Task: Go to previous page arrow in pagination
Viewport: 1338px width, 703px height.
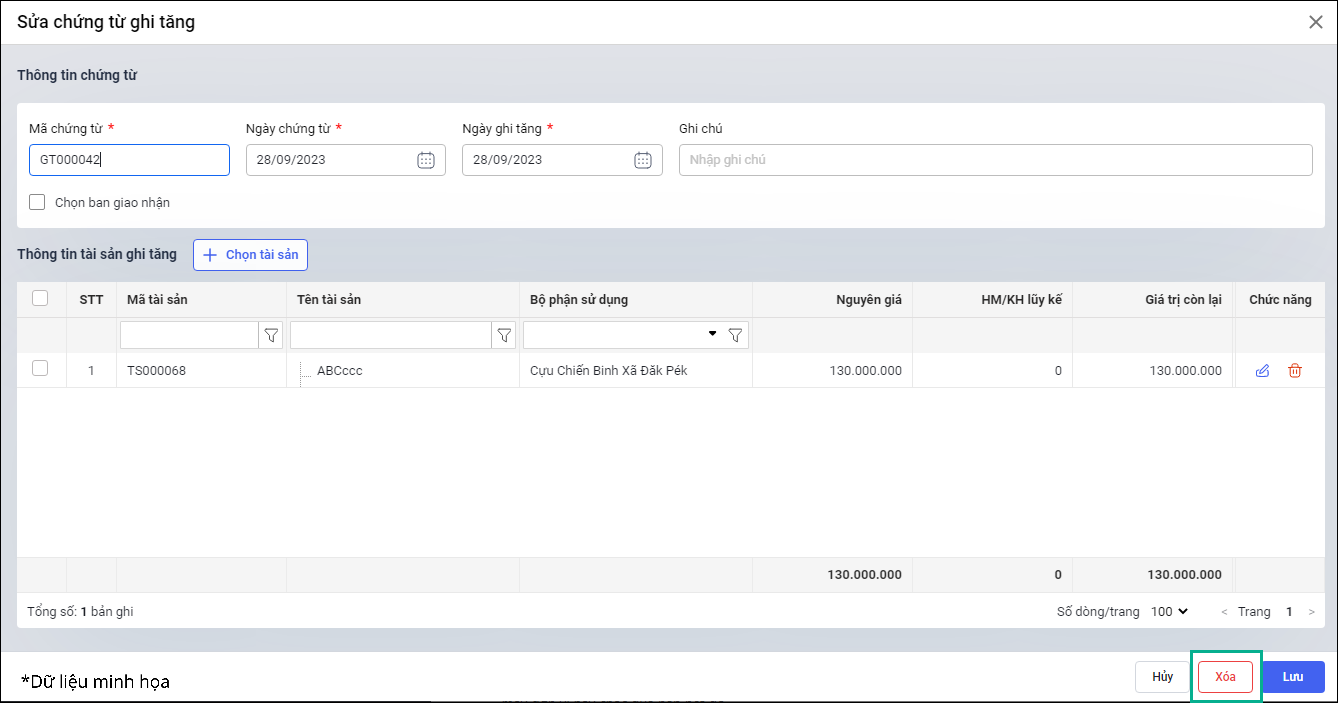Action: pyautogui.click(x=1224, y=611)
